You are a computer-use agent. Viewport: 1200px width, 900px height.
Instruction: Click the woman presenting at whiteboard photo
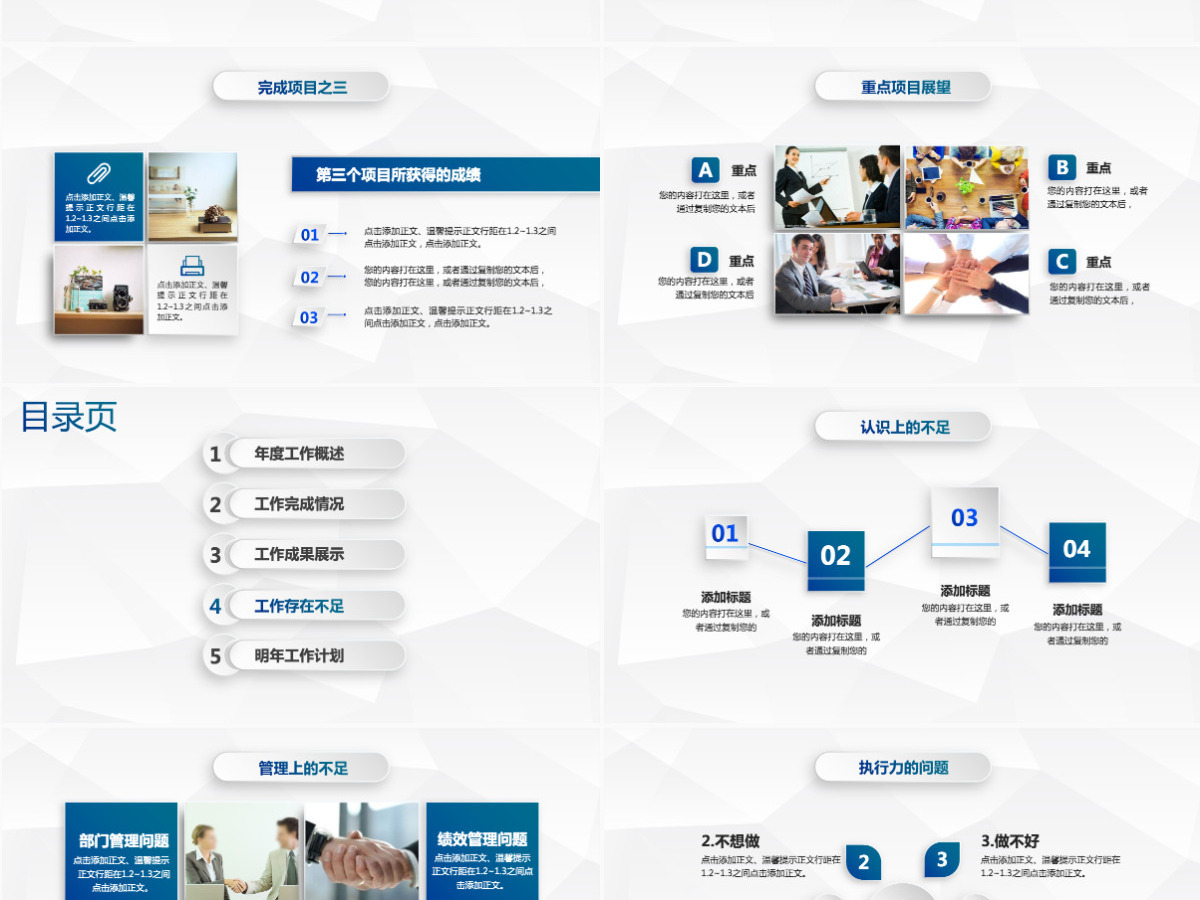(838, 189)
